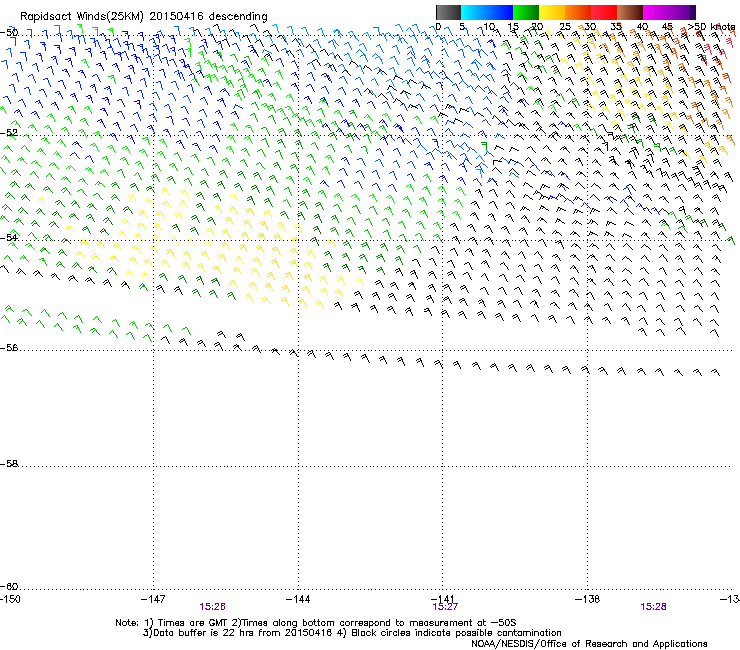The width and height of the screenshot is (740, 650).
Task: Click the -60 latitude axis label
Action: click(9, 586)
